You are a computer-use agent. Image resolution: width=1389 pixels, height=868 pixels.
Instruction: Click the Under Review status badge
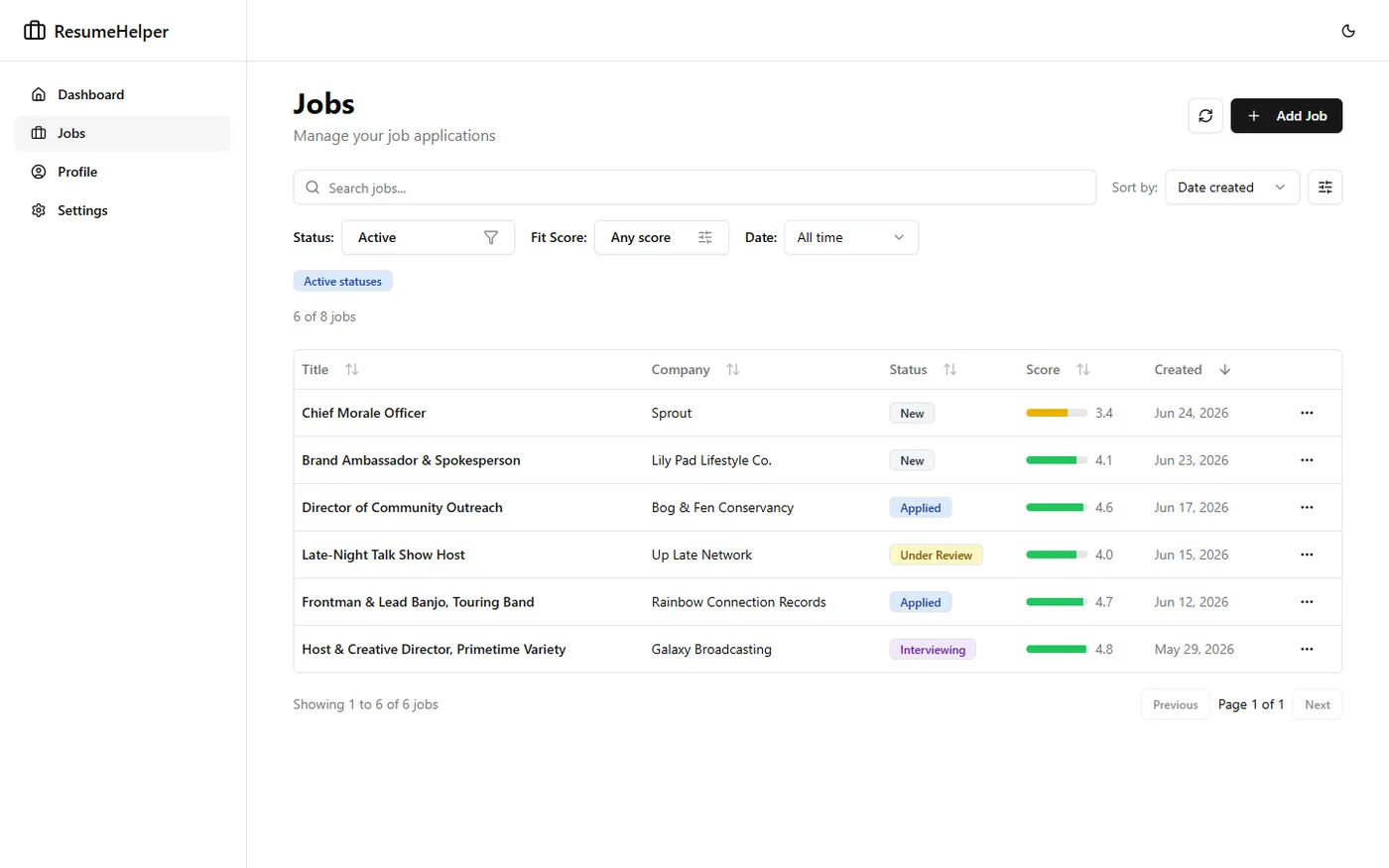pyautogui.click(x=936, y=556)
